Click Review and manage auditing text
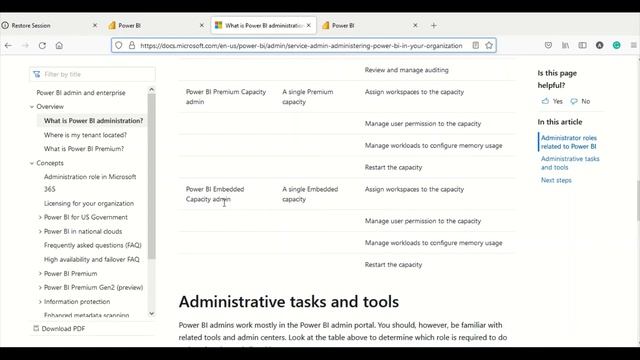 click(407, 70)
